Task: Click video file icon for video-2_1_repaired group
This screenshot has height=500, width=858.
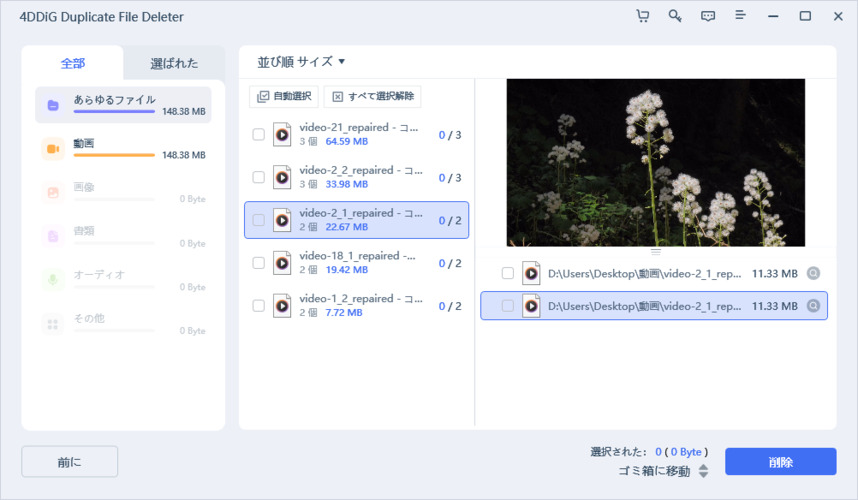Action: click(282, 220)
